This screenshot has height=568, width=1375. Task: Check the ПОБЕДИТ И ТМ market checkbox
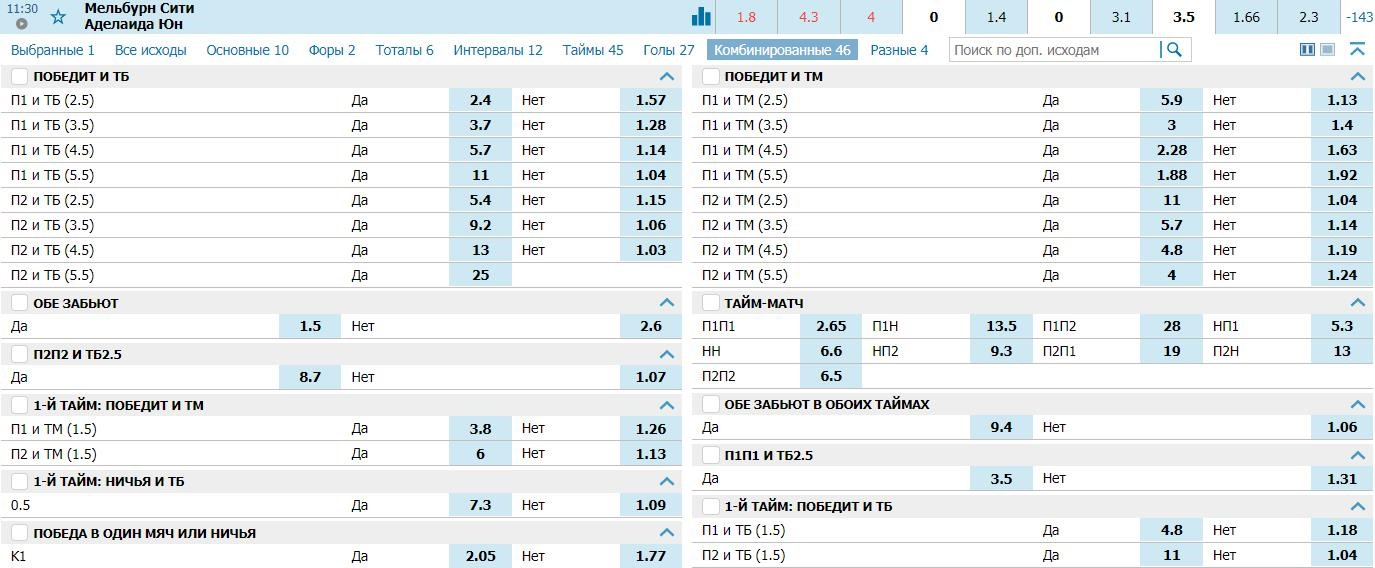pos(711,76)
